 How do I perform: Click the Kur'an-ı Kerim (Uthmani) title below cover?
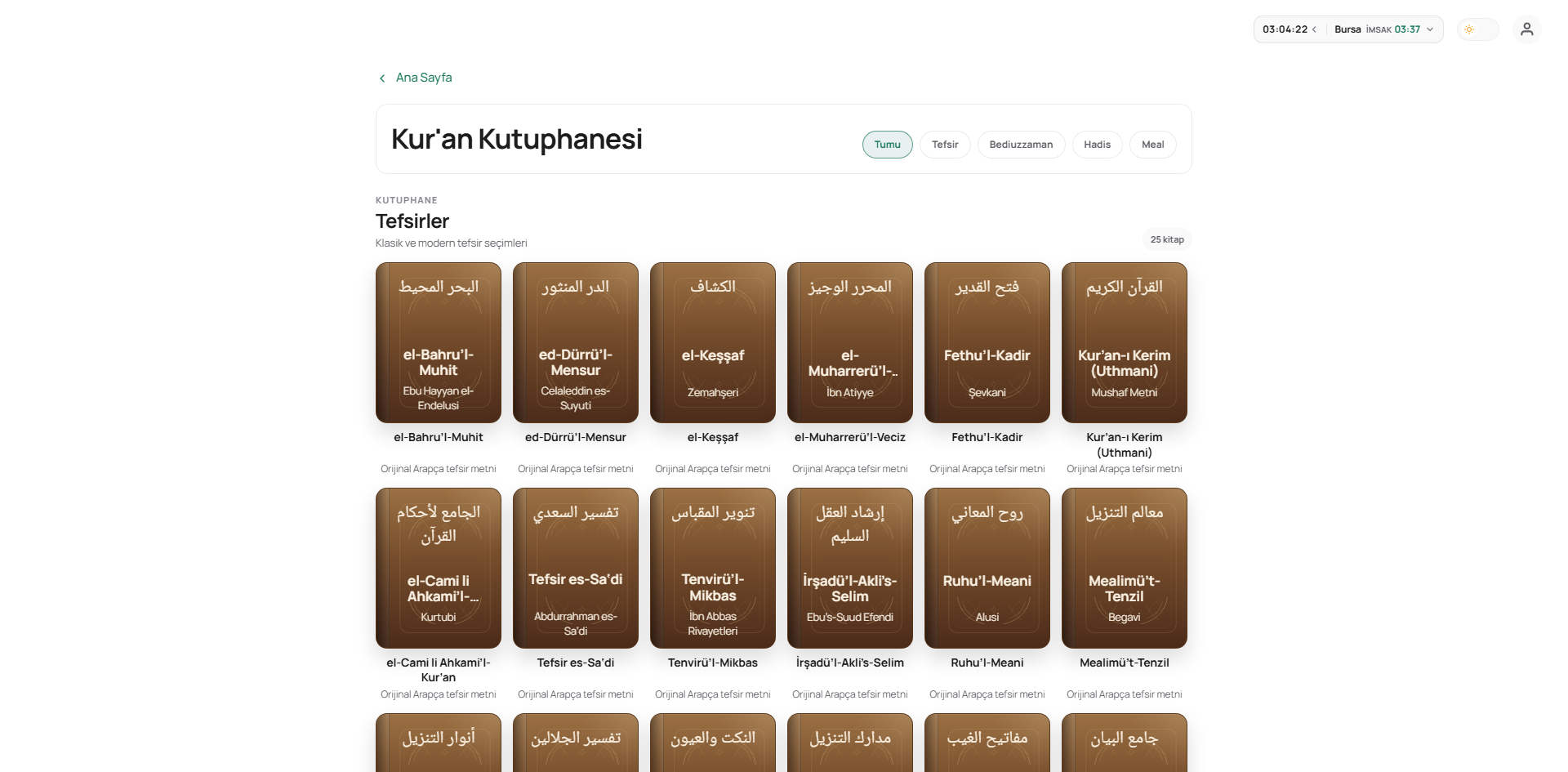pyautogui.click(x=1125, y=444)
